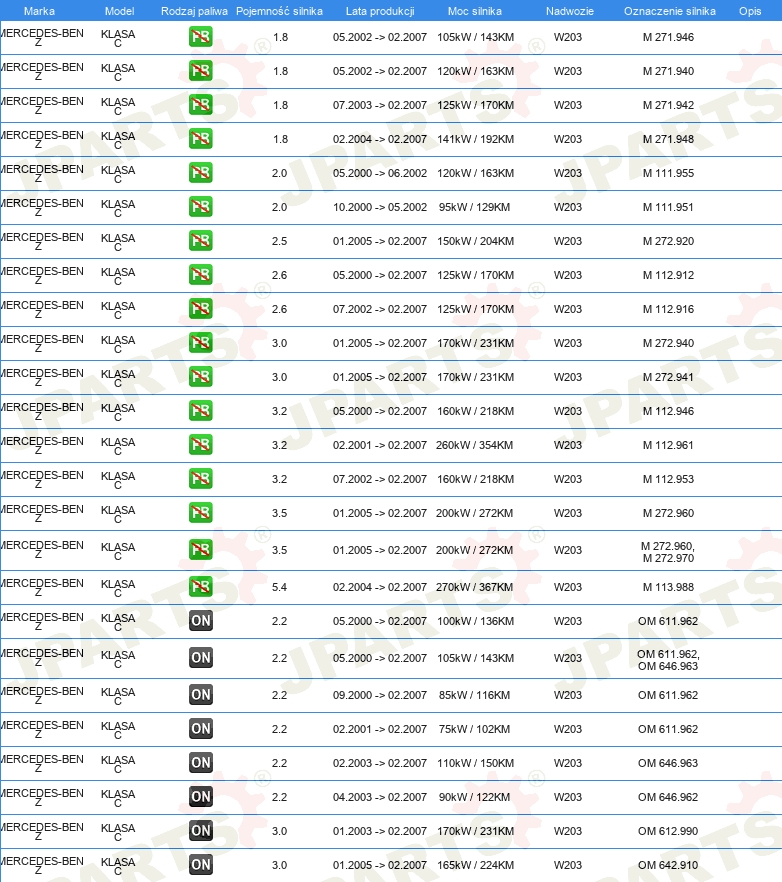Click power value 141kW / 192KM
Screen dimensions: 782x882
475,139
